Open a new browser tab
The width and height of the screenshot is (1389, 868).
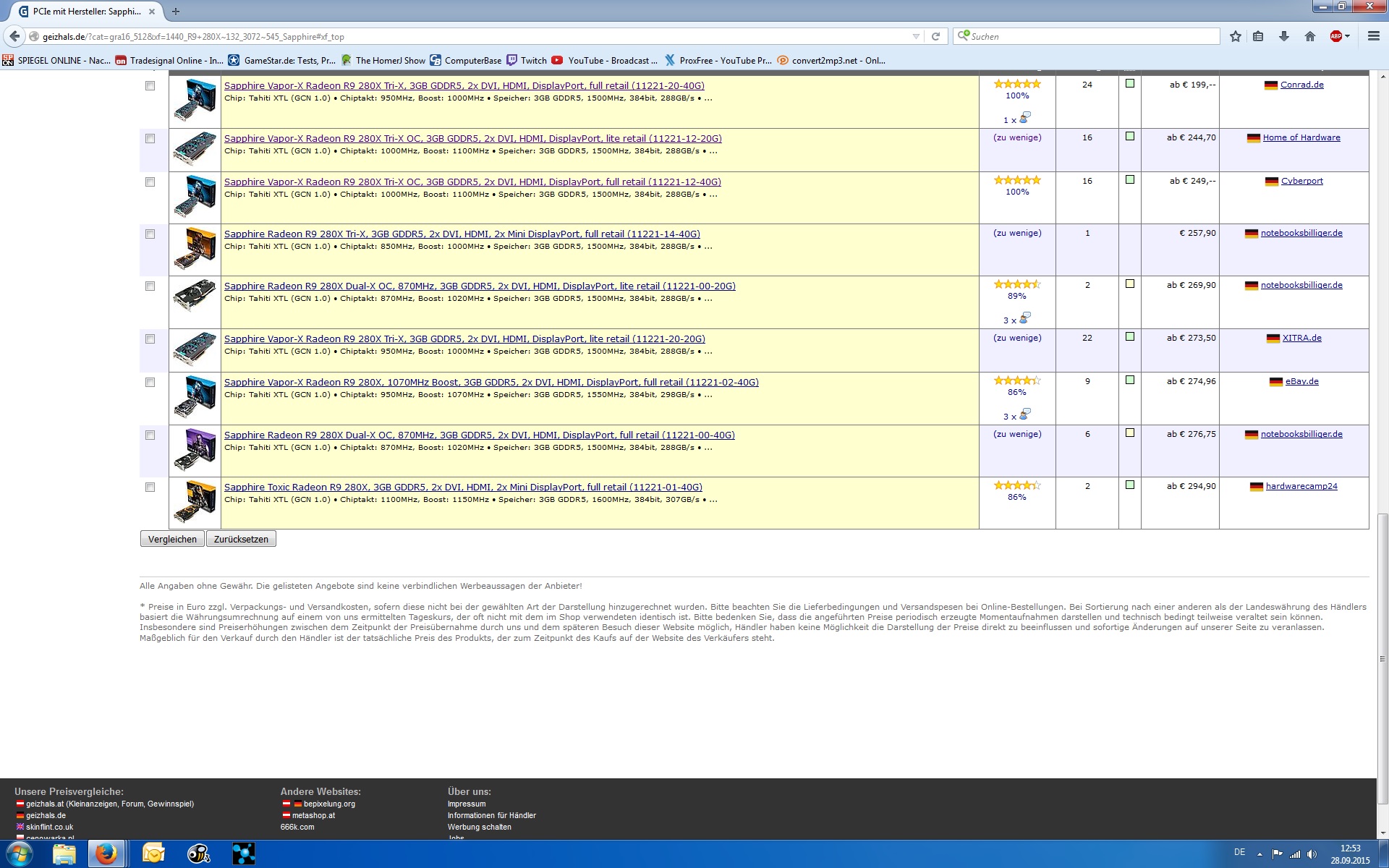tap(176, 11)
